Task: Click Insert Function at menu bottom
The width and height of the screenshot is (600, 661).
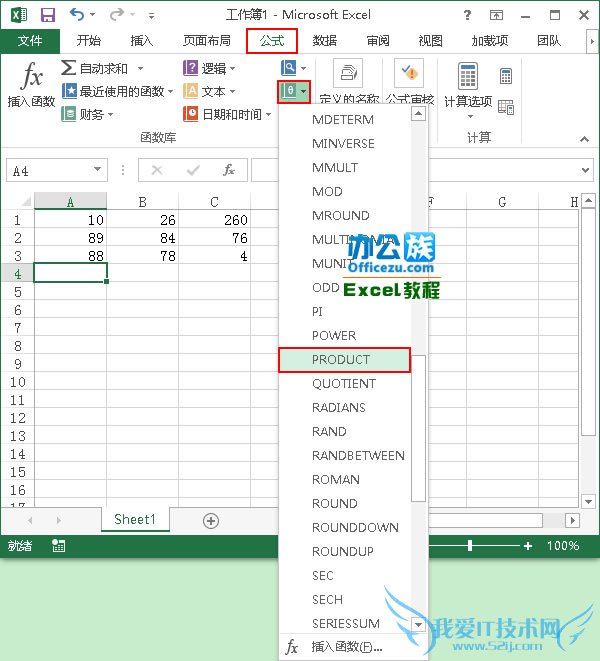Action: (353, 647)
